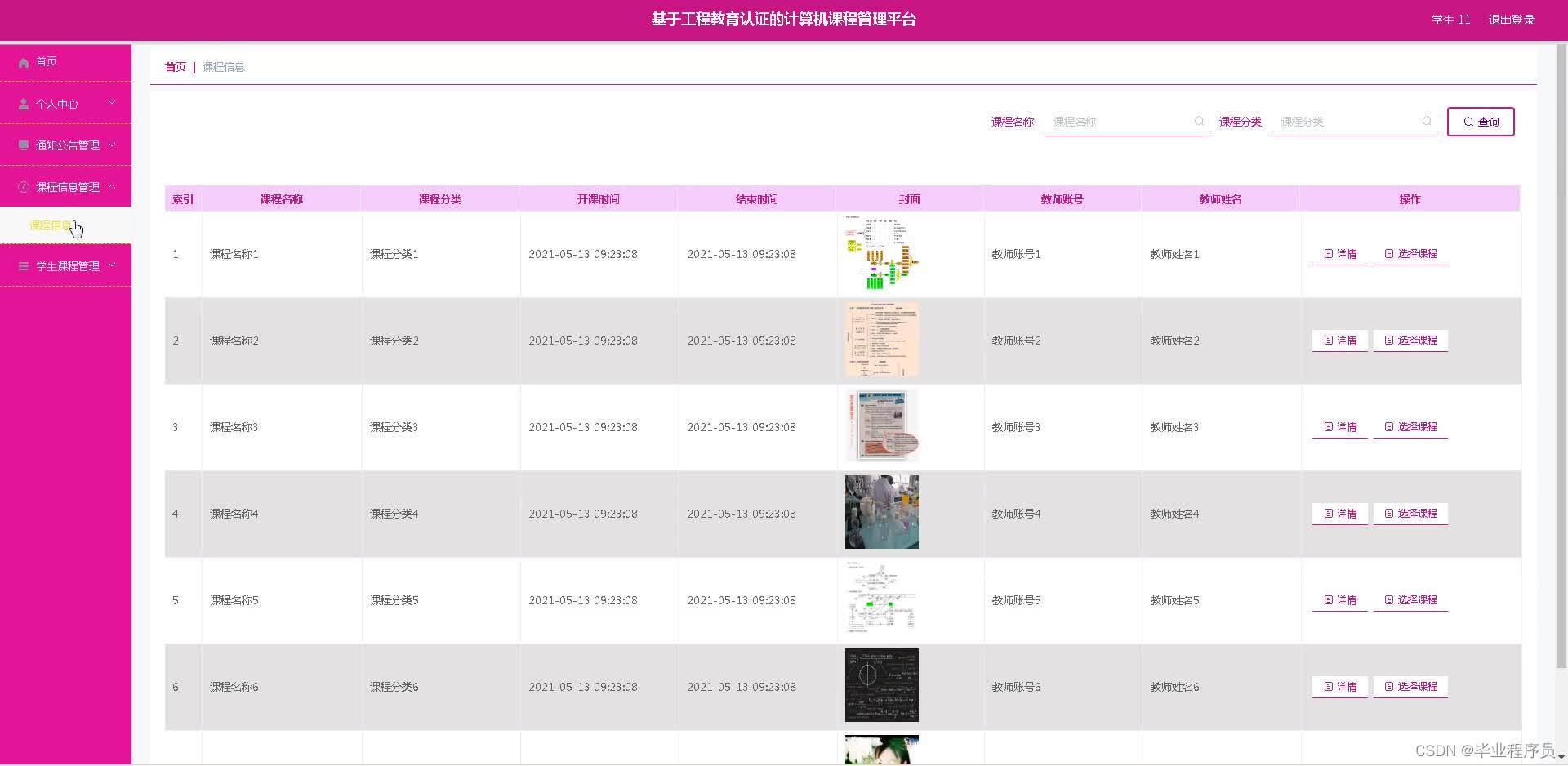The height and width of the screenshot is (766, 1568).
Task: Click the 课程名称 column header
Action: coord(282,199)
